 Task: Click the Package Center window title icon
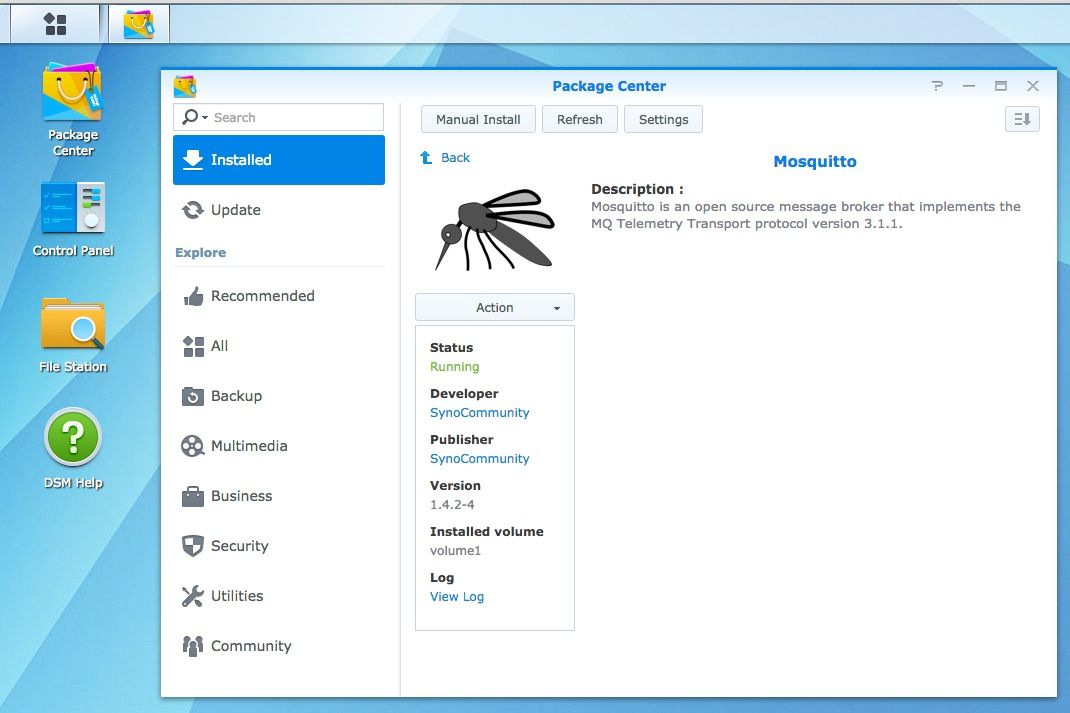point(185,86)
